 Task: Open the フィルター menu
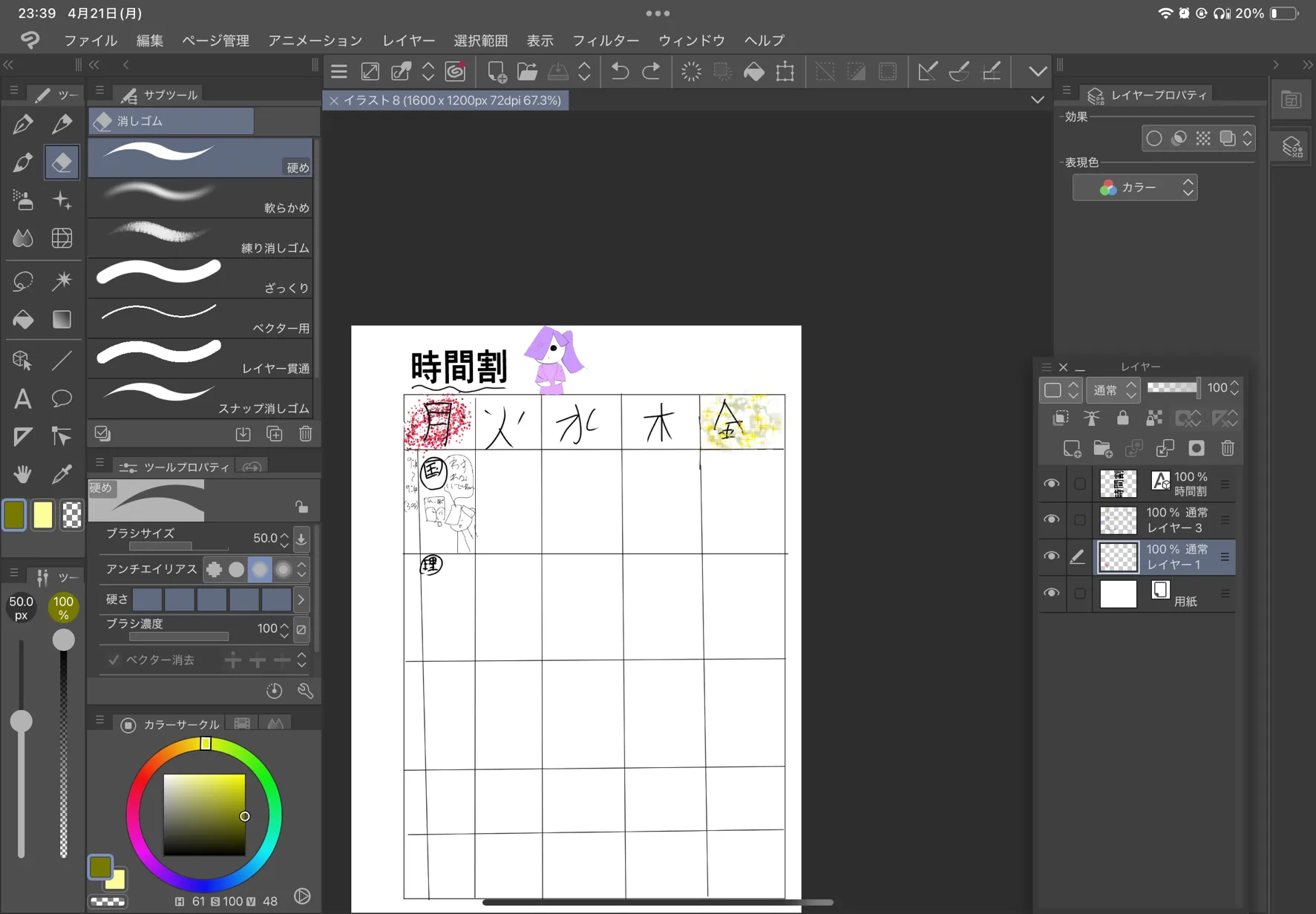605,40
